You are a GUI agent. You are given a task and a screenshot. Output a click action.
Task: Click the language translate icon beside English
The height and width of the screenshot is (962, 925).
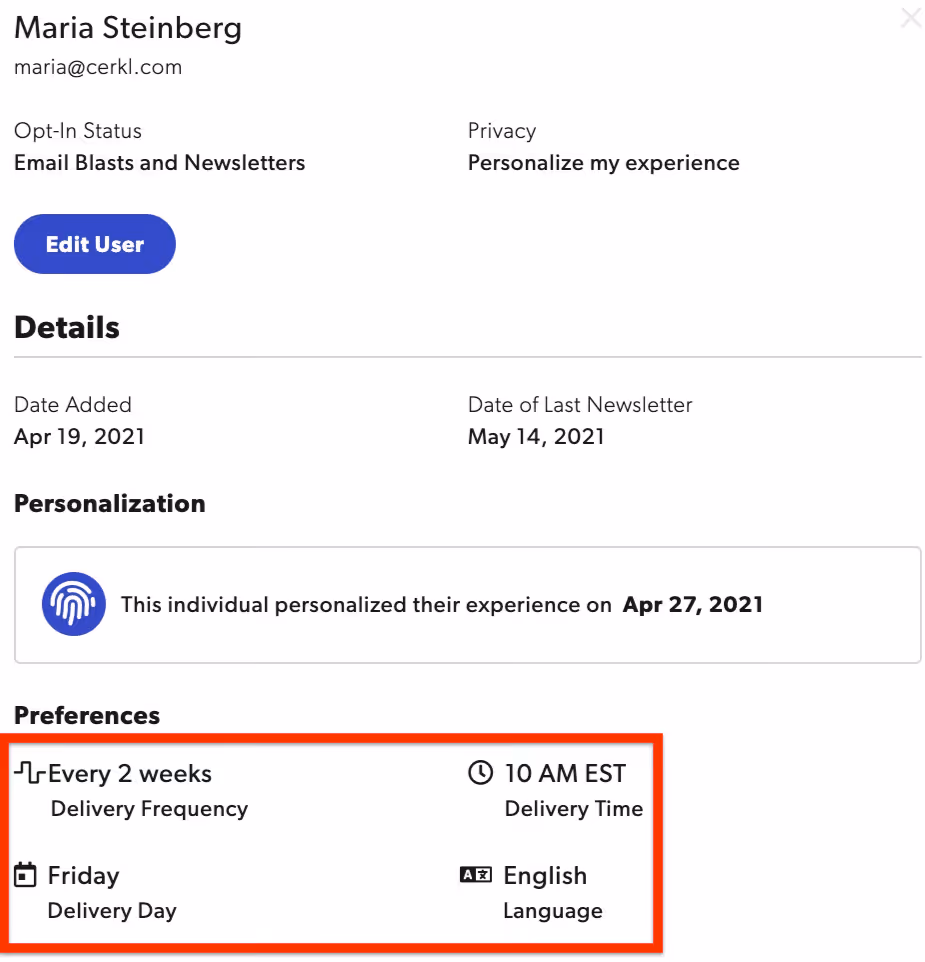click(x=476, y=874)
